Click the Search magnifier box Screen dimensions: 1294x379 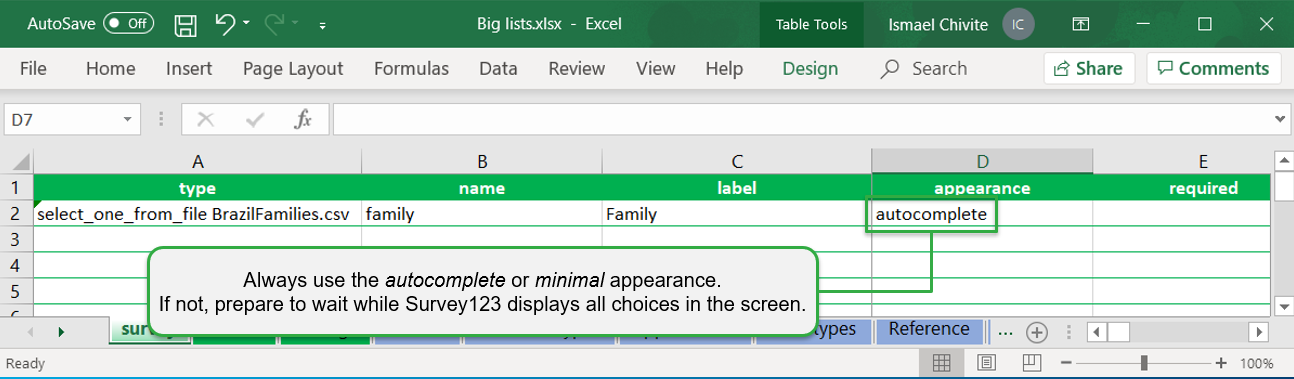pyautogui.click(x=924, y=68)
